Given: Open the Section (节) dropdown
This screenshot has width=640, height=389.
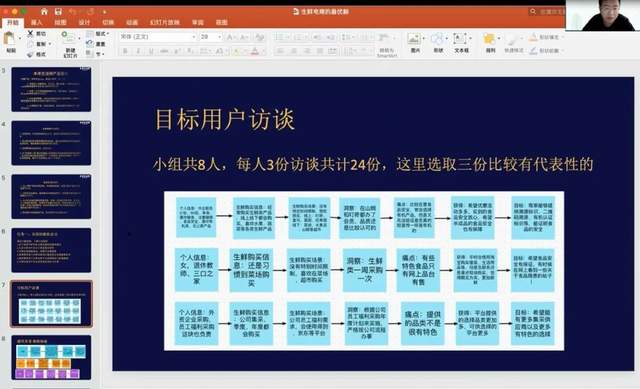Looking at the screenshot, I should 96,54.
